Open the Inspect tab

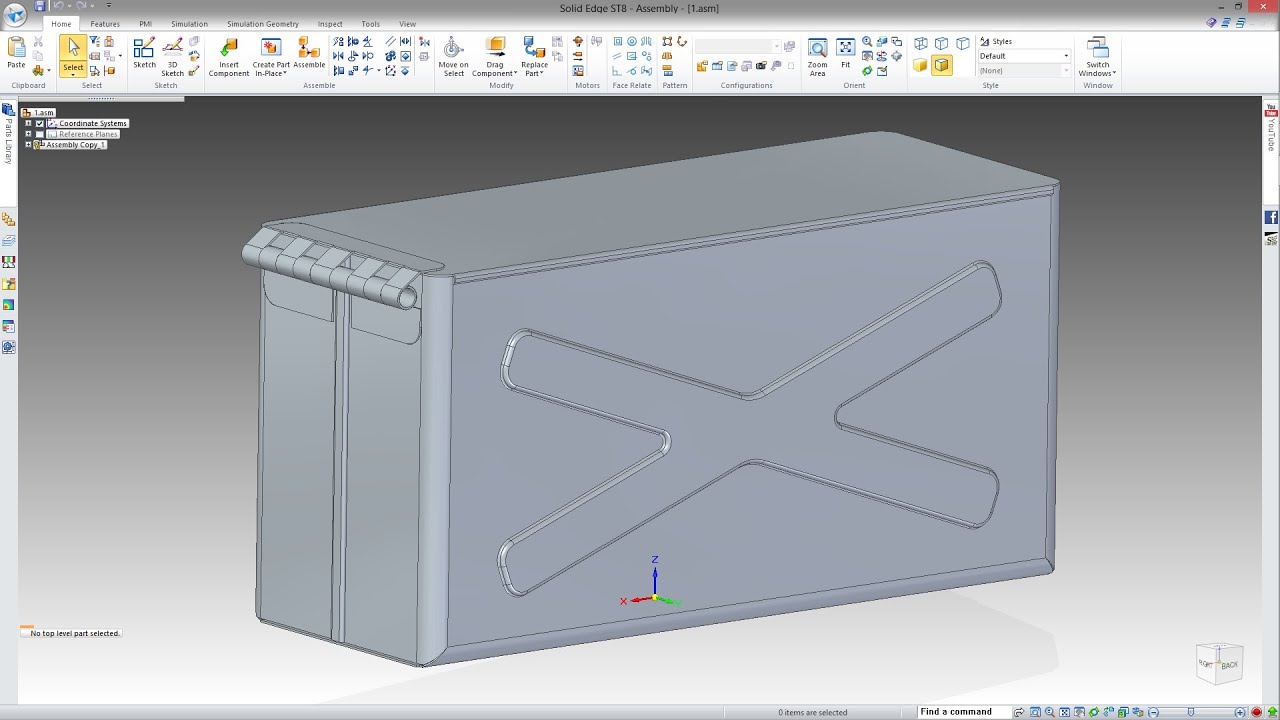click(x=330, y=24)
